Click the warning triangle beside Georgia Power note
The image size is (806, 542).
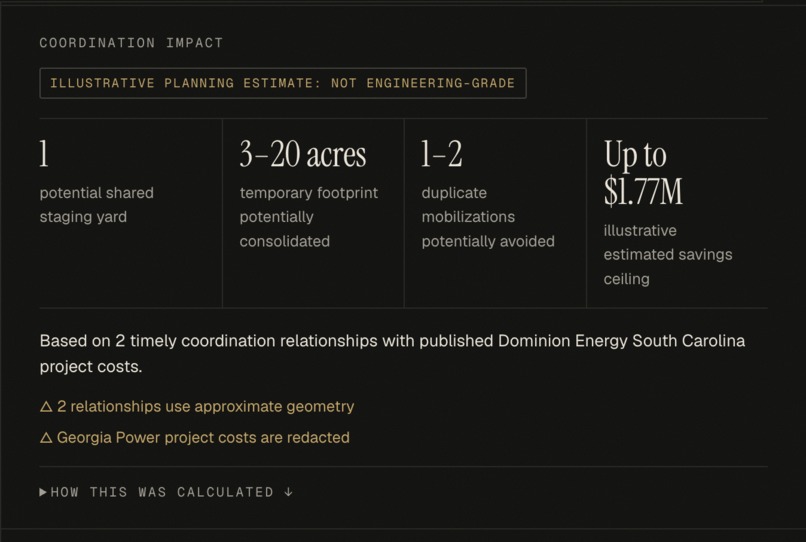point(46,438)
